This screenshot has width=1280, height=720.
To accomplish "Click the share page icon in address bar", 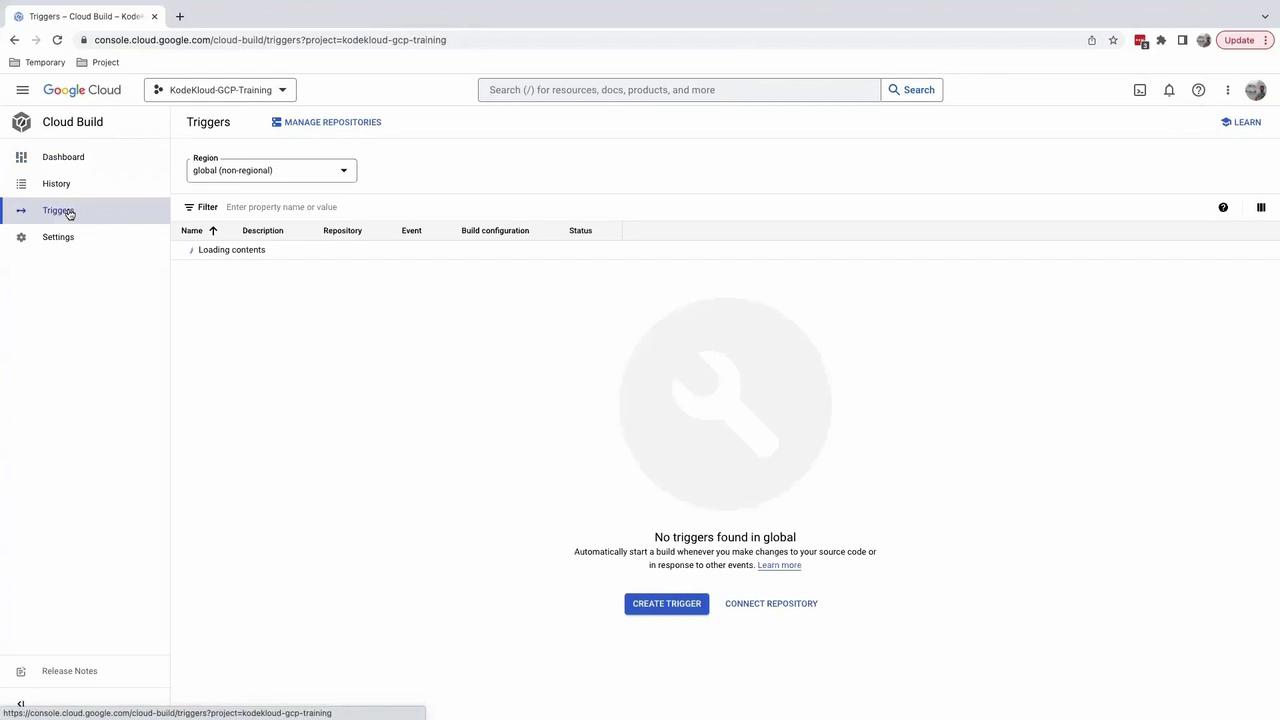I will coord(1092,40).
